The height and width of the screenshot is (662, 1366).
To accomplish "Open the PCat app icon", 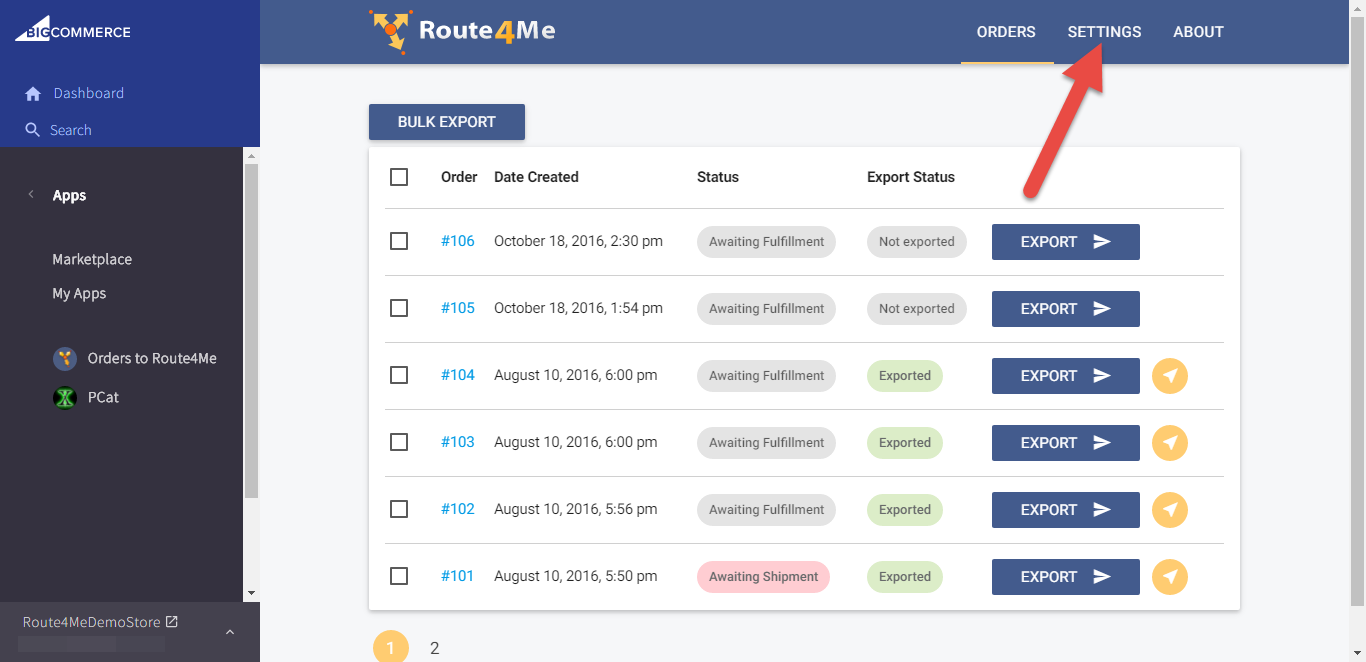I will click(x=65, y=398).
